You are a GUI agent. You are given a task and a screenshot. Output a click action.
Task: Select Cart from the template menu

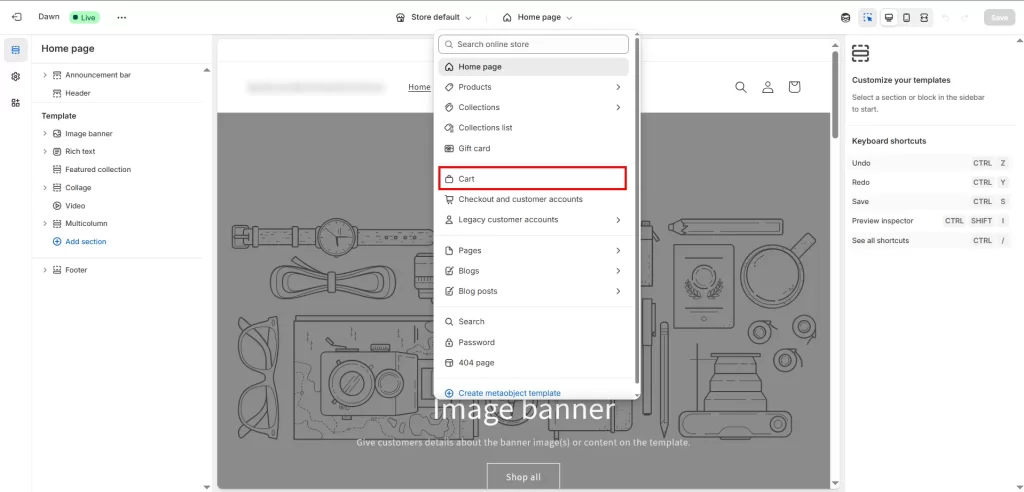(x=533, y=179)
